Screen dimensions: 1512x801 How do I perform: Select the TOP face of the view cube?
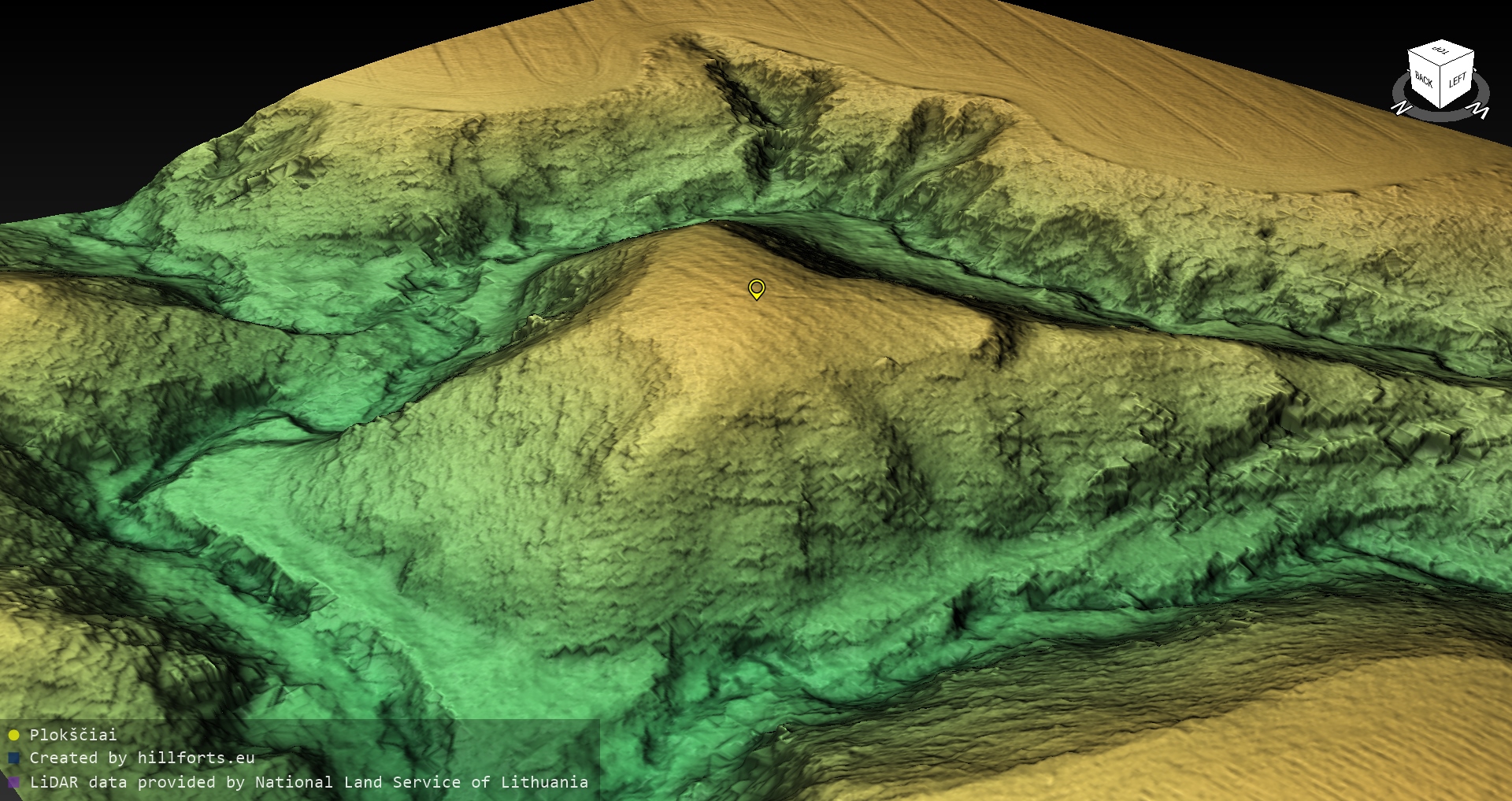tap(1442, 51)
